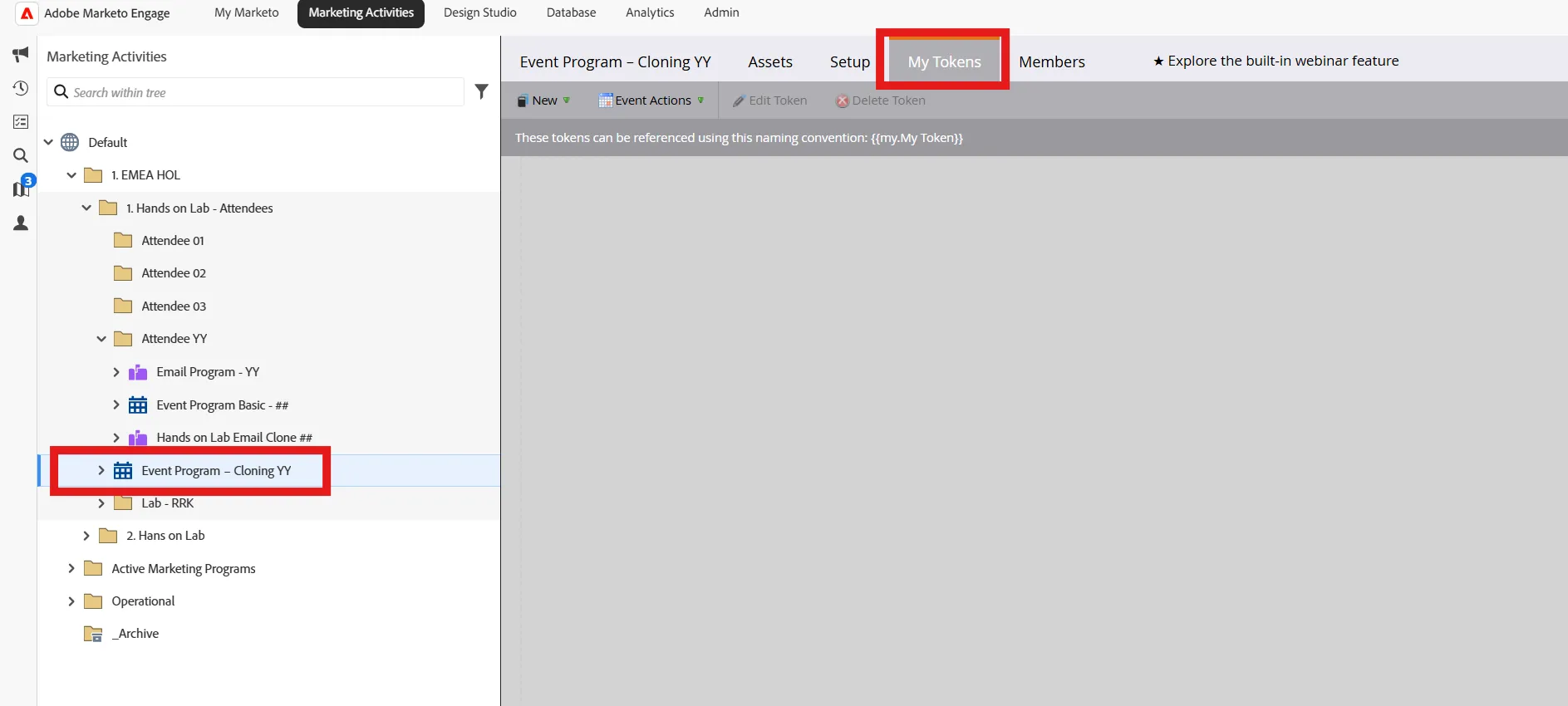Expand the 2. Hans on Lab folder
Viewport: 1568px width, 706px height.
86,536
